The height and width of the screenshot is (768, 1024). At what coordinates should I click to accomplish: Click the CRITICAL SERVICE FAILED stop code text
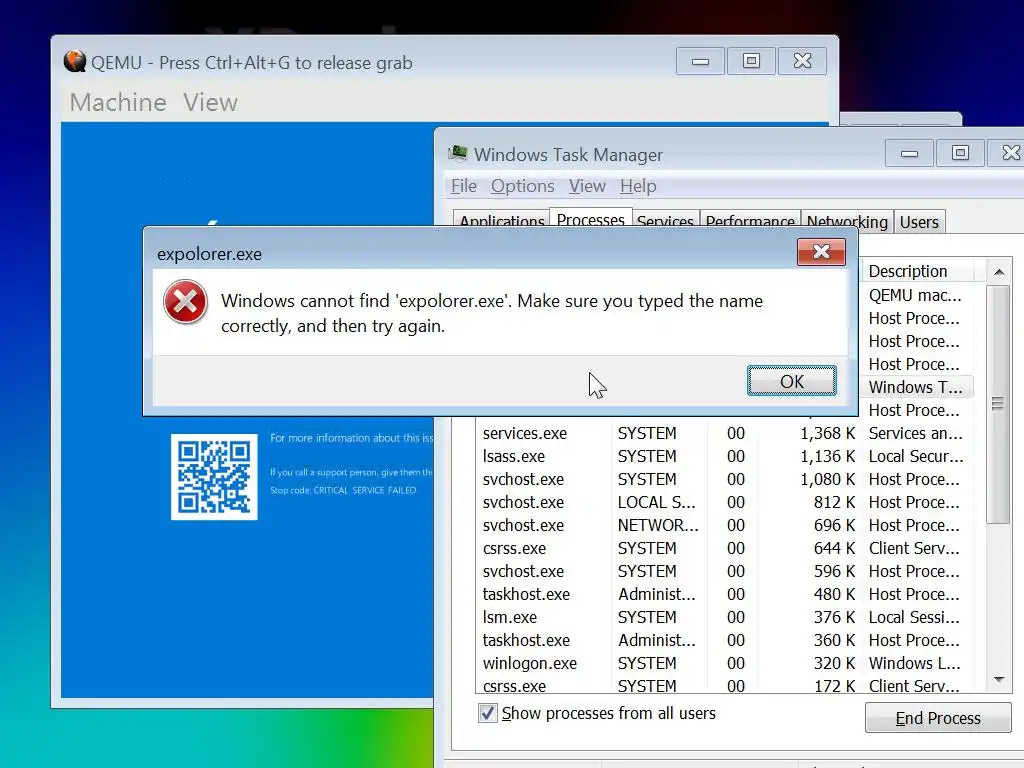click(364, 490)
